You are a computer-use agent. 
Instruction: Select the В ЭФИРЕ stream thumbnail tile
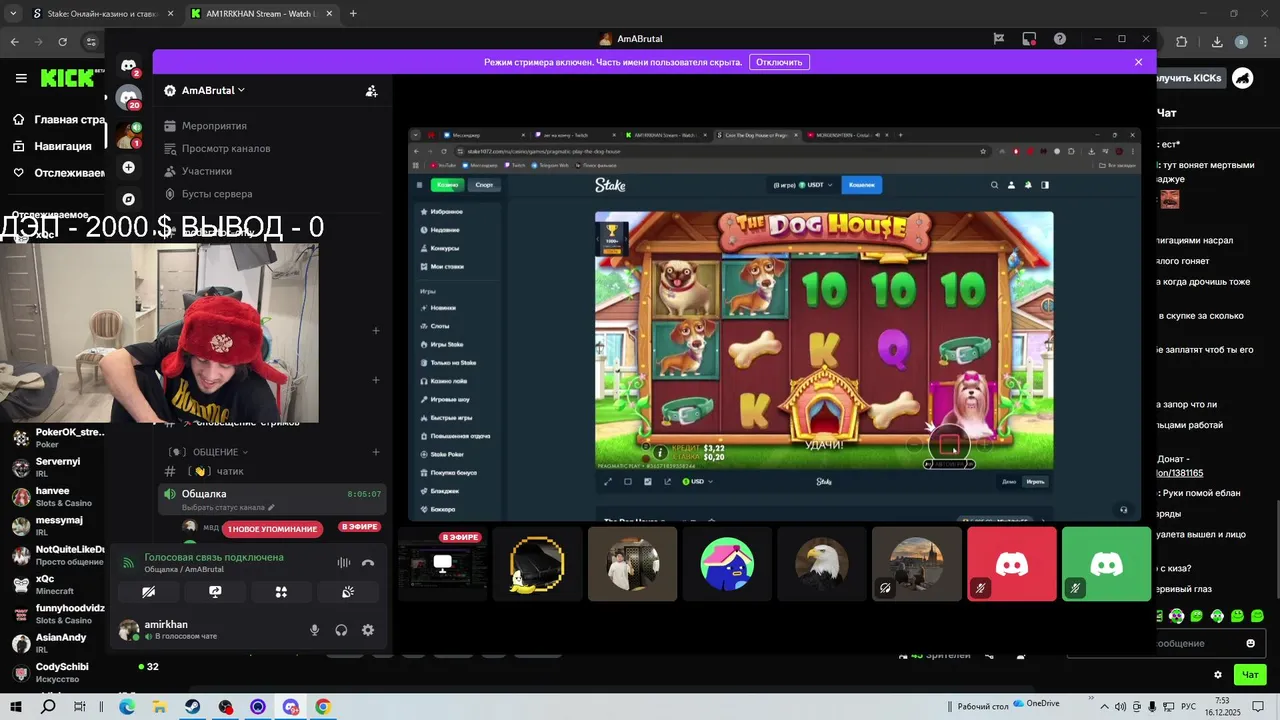tap(442, 564)
